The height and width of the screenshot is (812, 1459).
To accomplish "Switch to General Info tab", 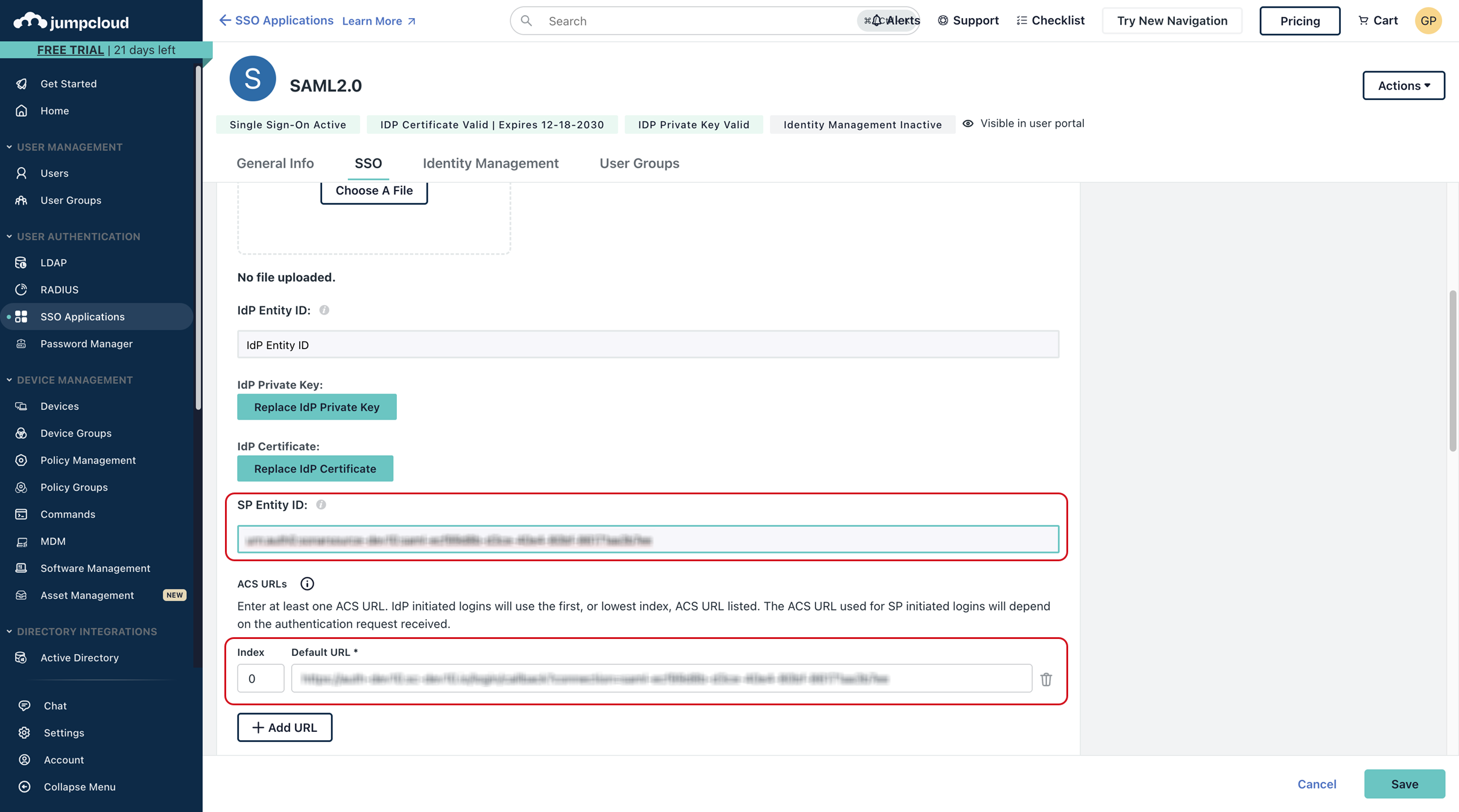I will click(x=275, y=163).
